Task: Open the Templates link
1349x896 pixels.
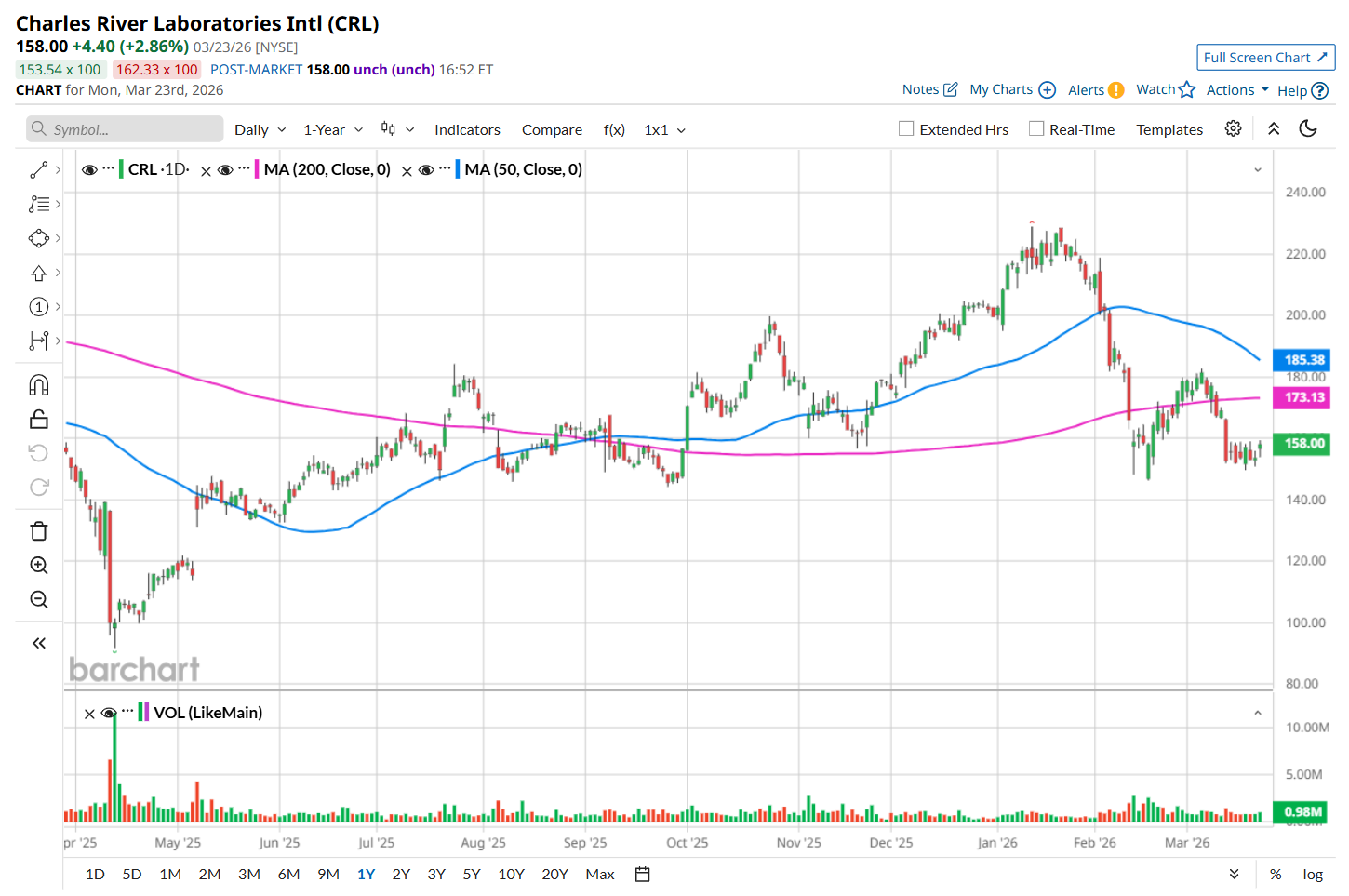Action: 1169,130
